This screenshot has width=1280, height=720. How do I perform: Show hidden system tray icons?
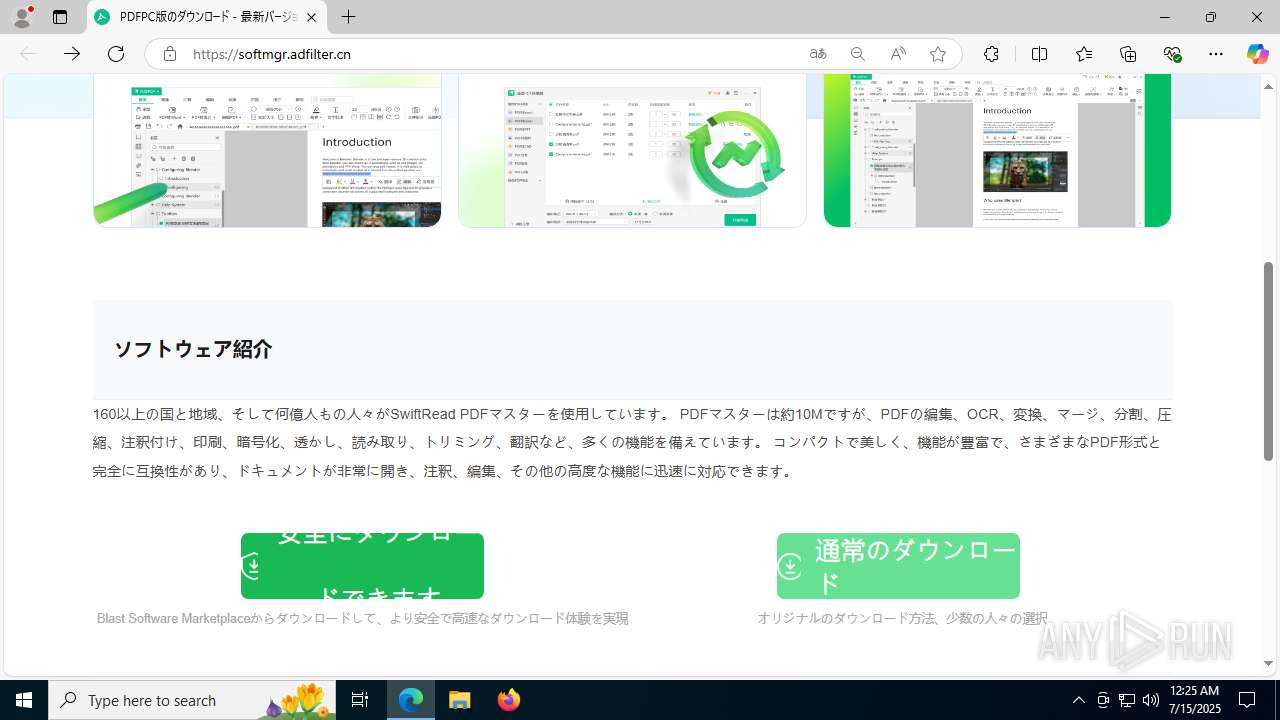1078,700
